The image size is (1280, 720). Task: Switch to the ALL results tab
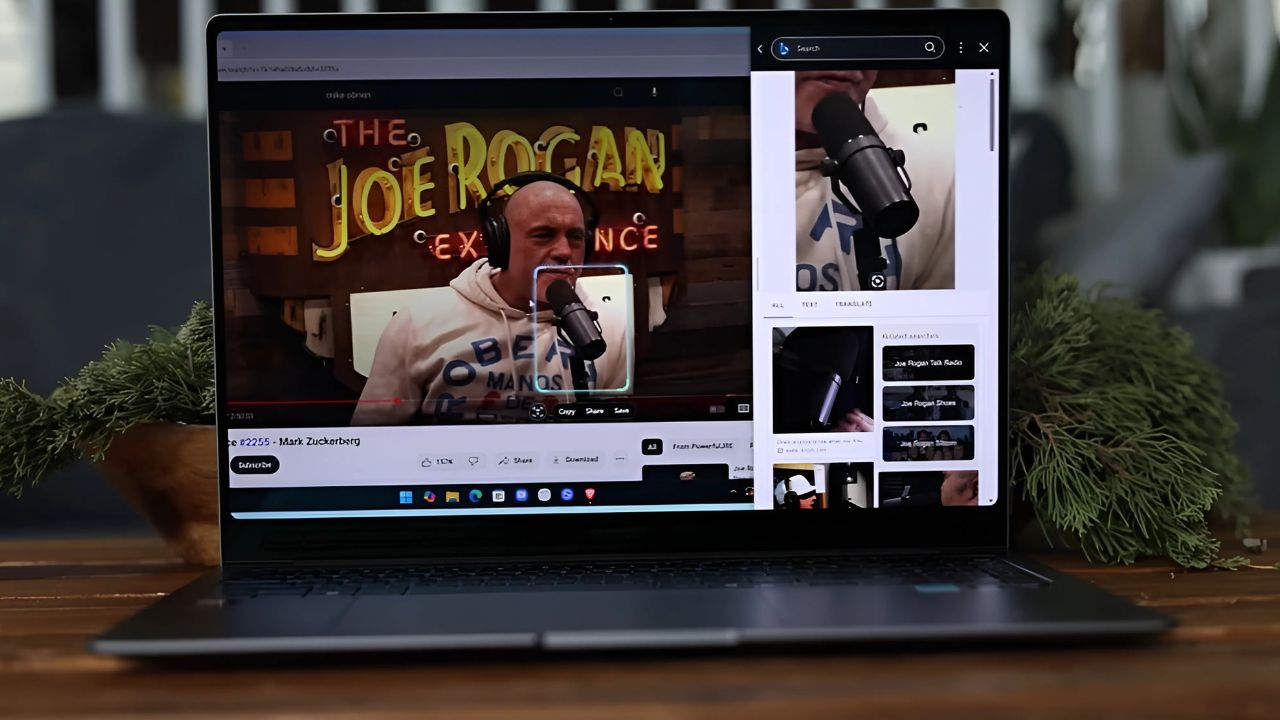[778, 304]
